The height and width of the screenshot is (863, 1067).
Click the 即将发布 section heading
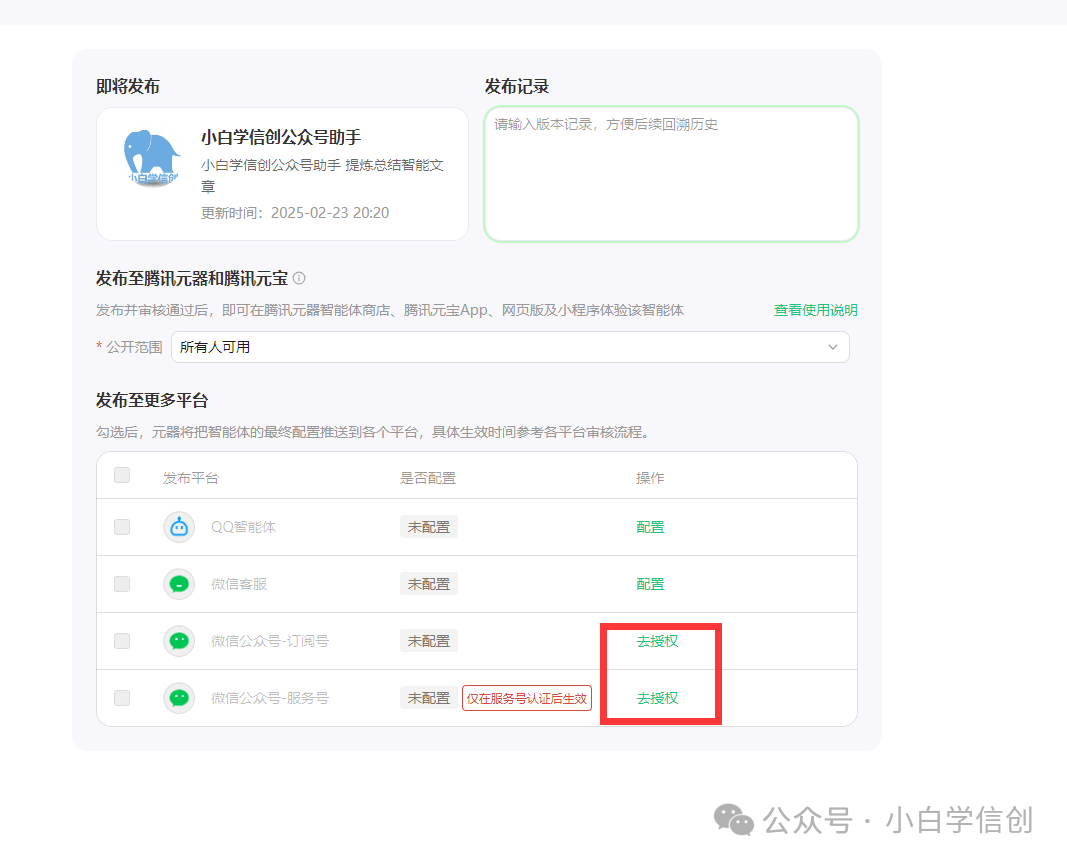coord(128,86)
